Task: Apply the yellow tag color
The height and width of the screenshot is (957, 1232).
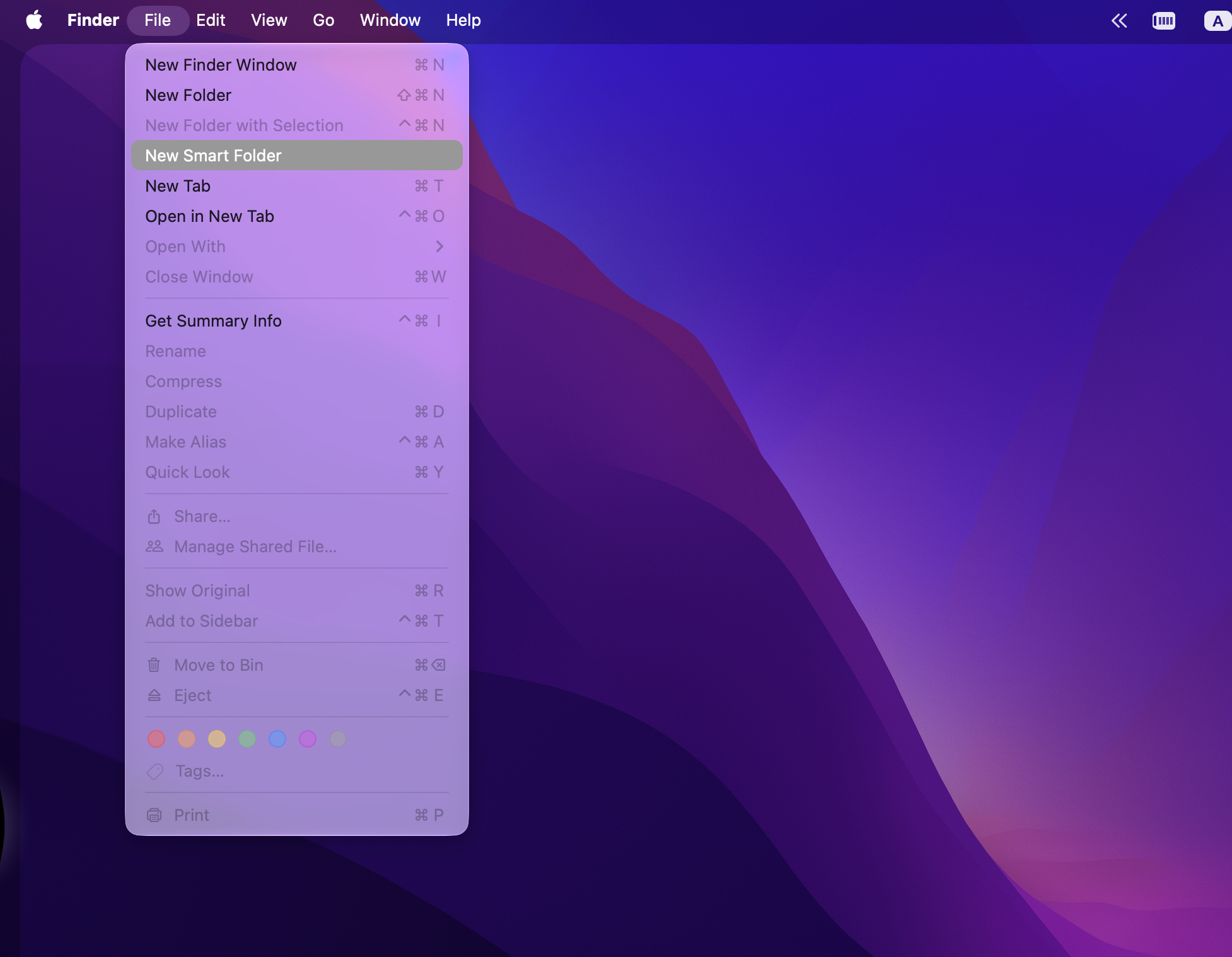Action: click(x=217, y=739)
